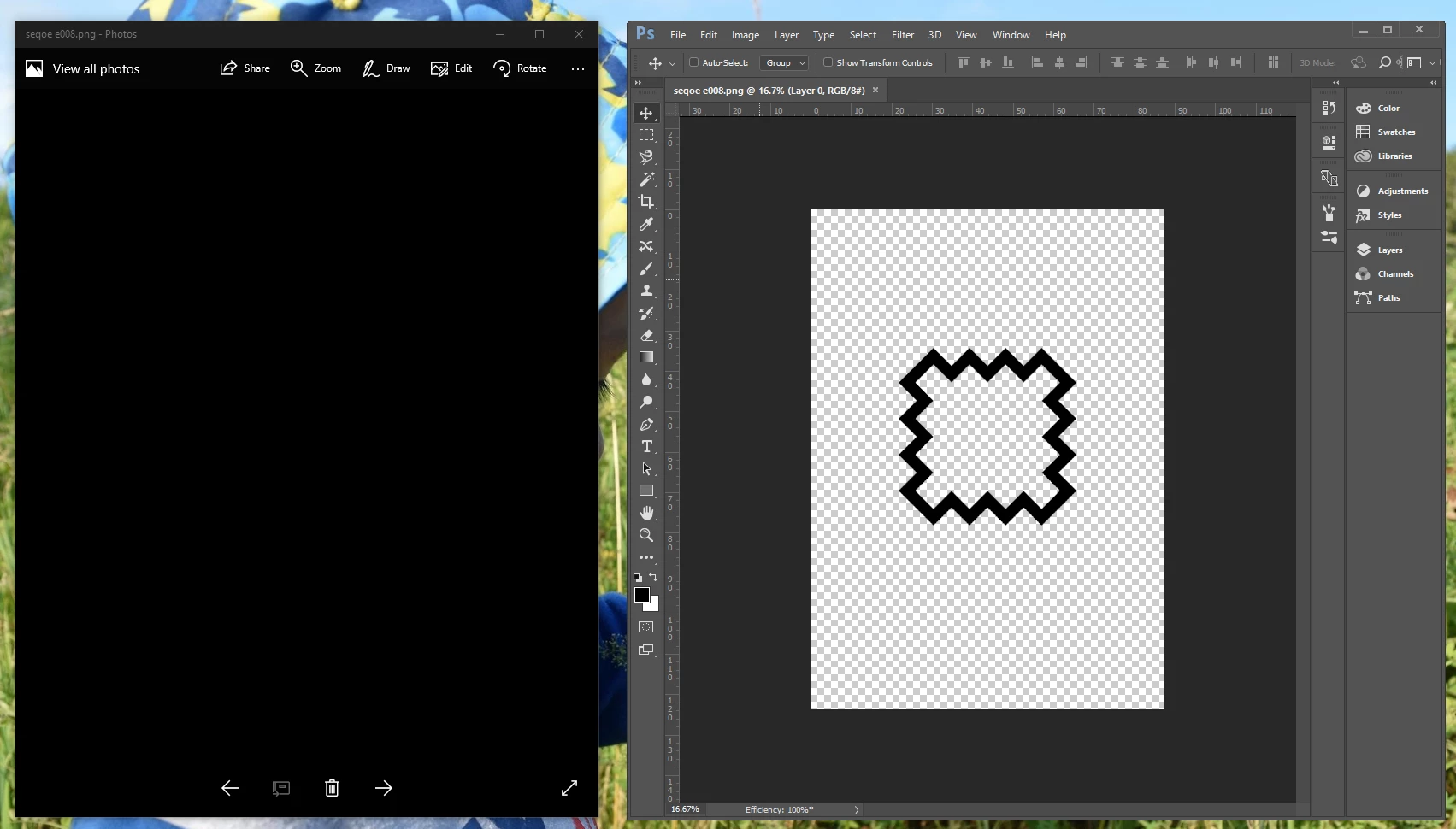Click Share in the Photos app

(x=245, y=68)
